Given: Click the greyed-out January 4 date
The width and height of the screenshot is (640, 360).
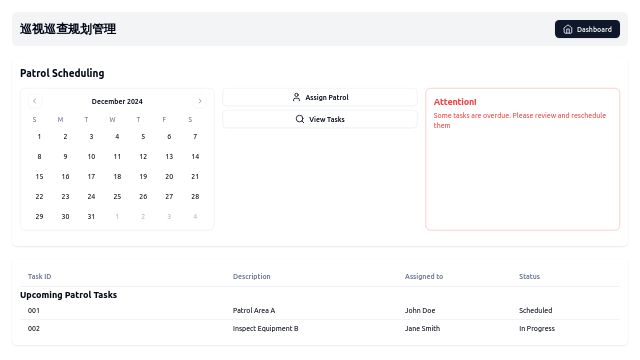Looking at the screenshot, I should (195, 216).
